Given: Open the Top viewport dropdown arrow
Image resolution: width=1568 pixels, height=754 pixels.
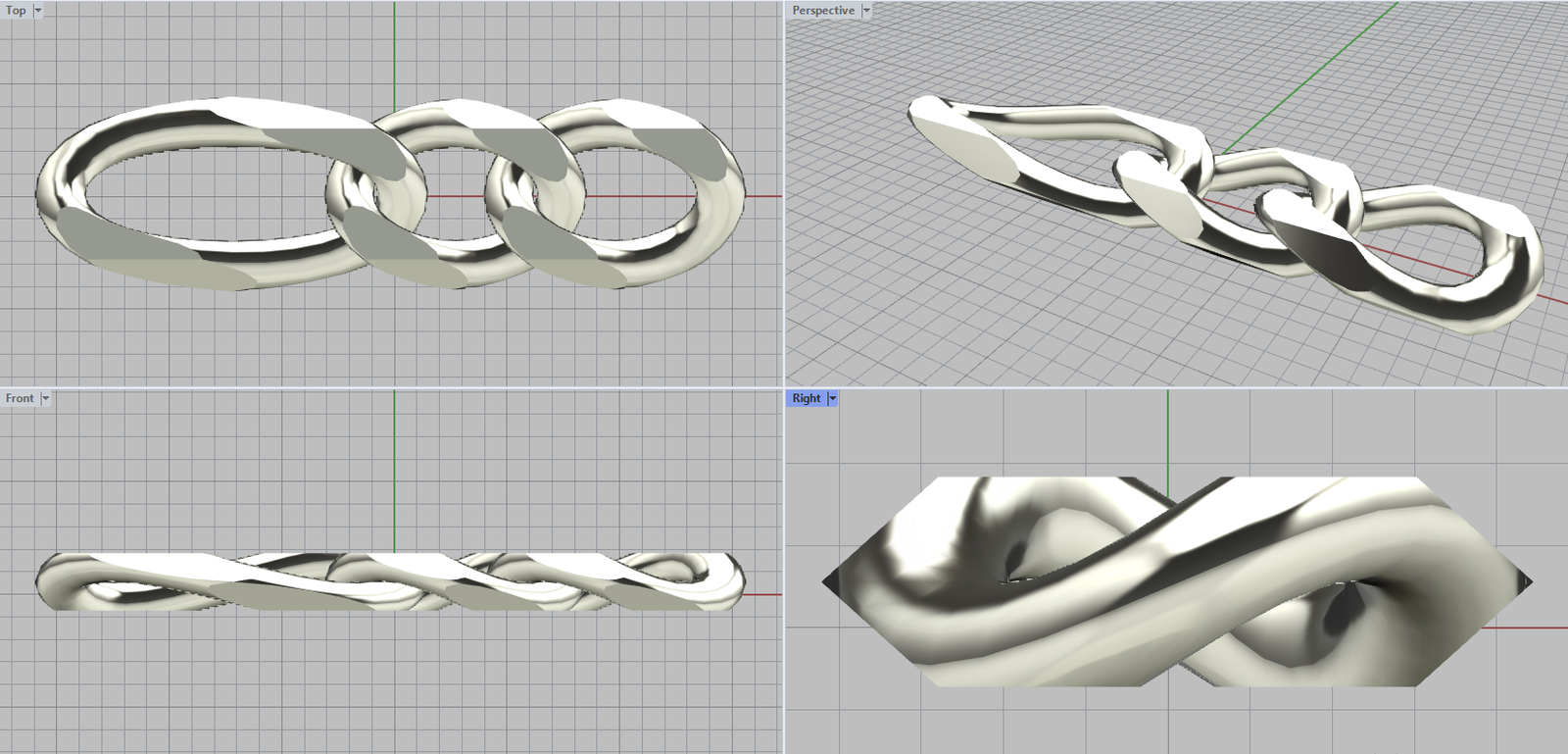Looking at the screenshot, I should [38, 11].
